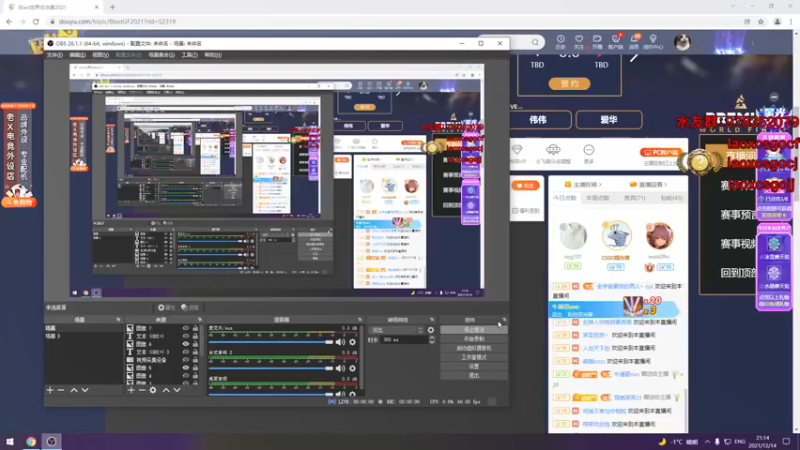Click orange 预约 reserve button
800x450 pixels.
(x=569, y=84)
